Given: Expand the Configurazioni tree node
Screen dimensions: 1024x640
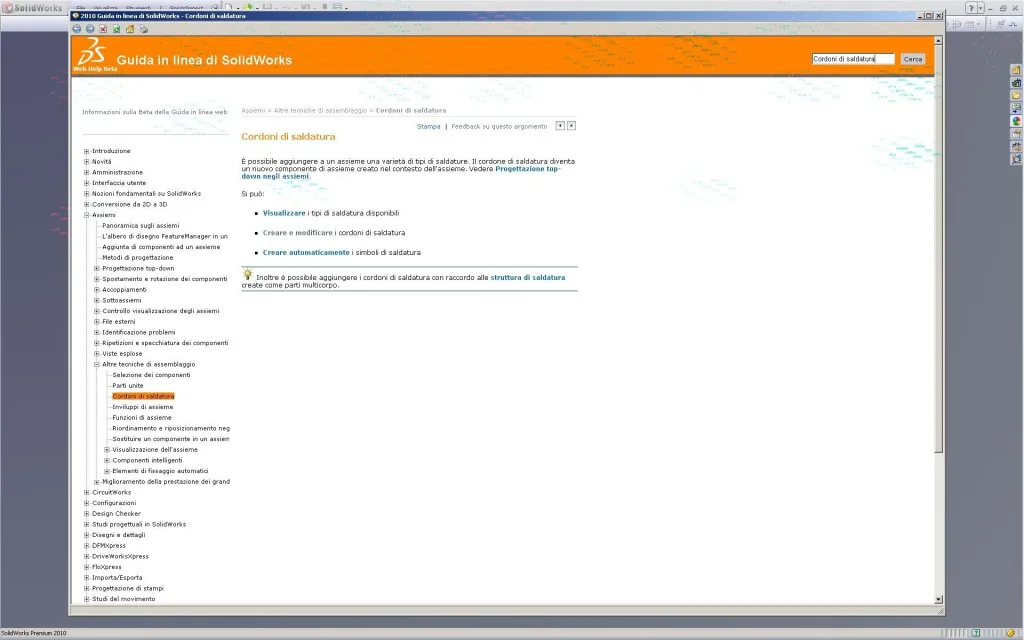Looking at the screenshot, I should (86, 503).
